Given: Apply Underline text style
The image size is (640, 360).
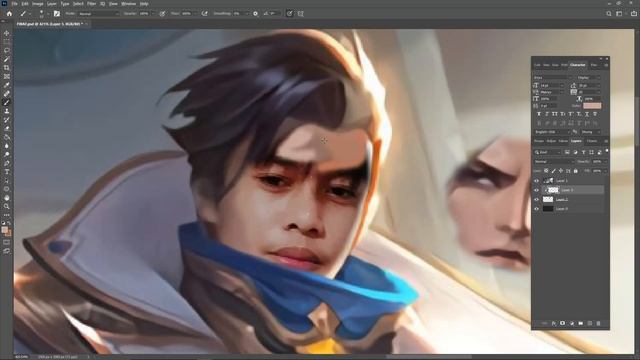Looking at the screenshot, I should [x=587, y=114].
